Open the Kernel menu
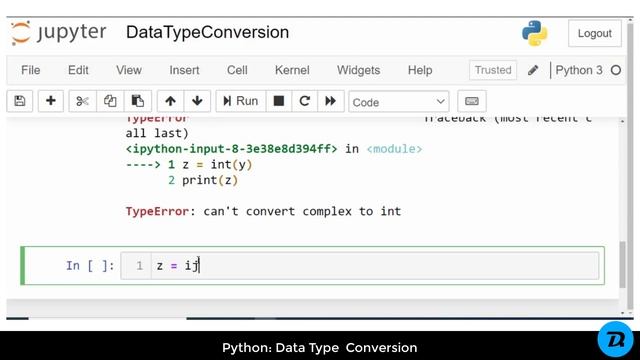Screen dimensions: 640x360 tap(292, 70)
